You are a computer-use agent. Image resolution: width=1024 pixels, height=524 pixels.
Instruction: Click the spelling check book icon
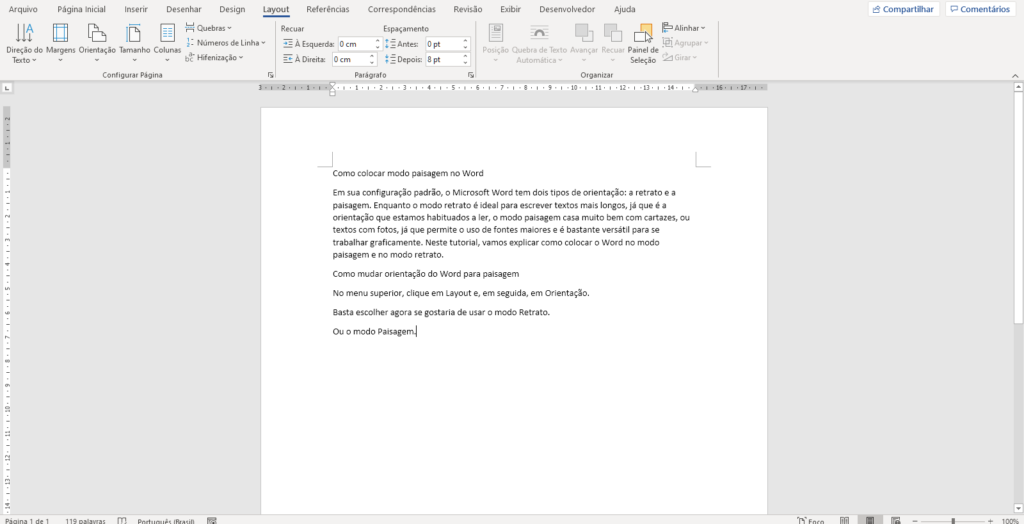coord(122,521)
